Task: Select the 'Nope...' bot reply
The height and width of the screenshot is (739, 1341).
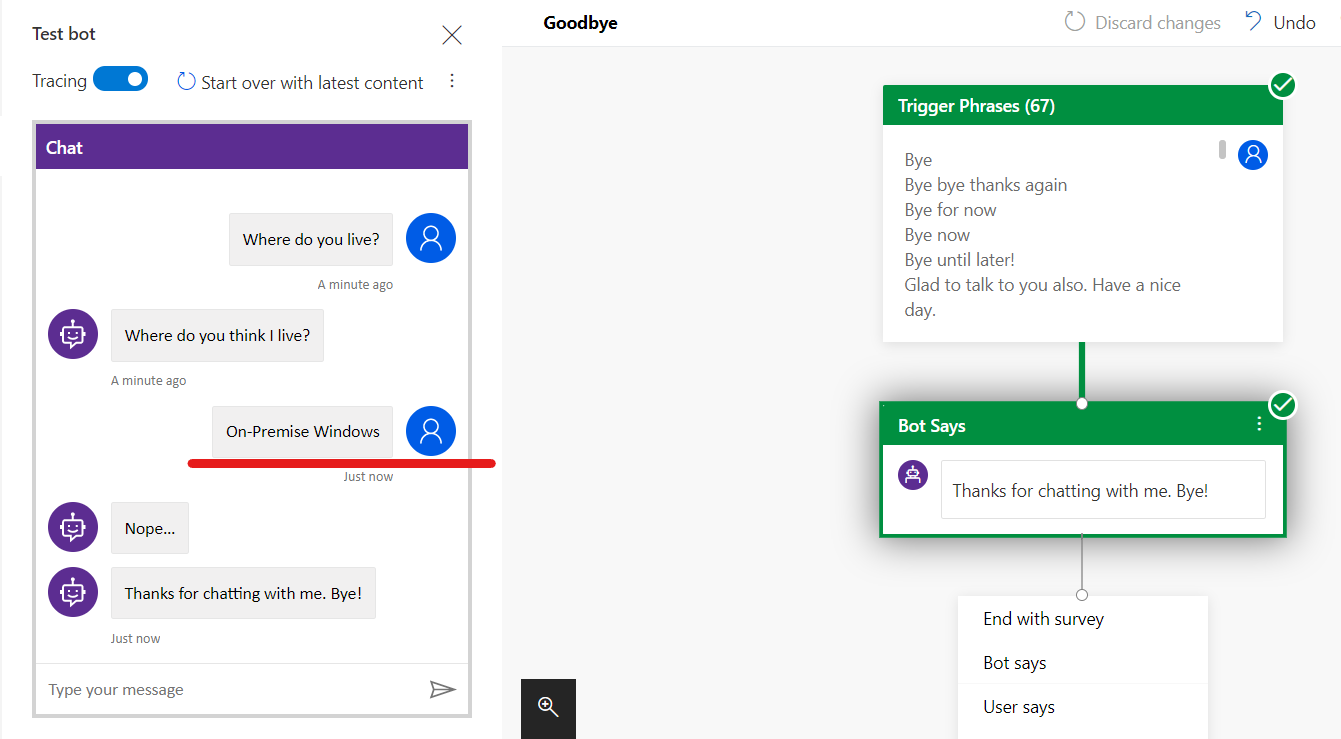Action: (x=150, y=528)
